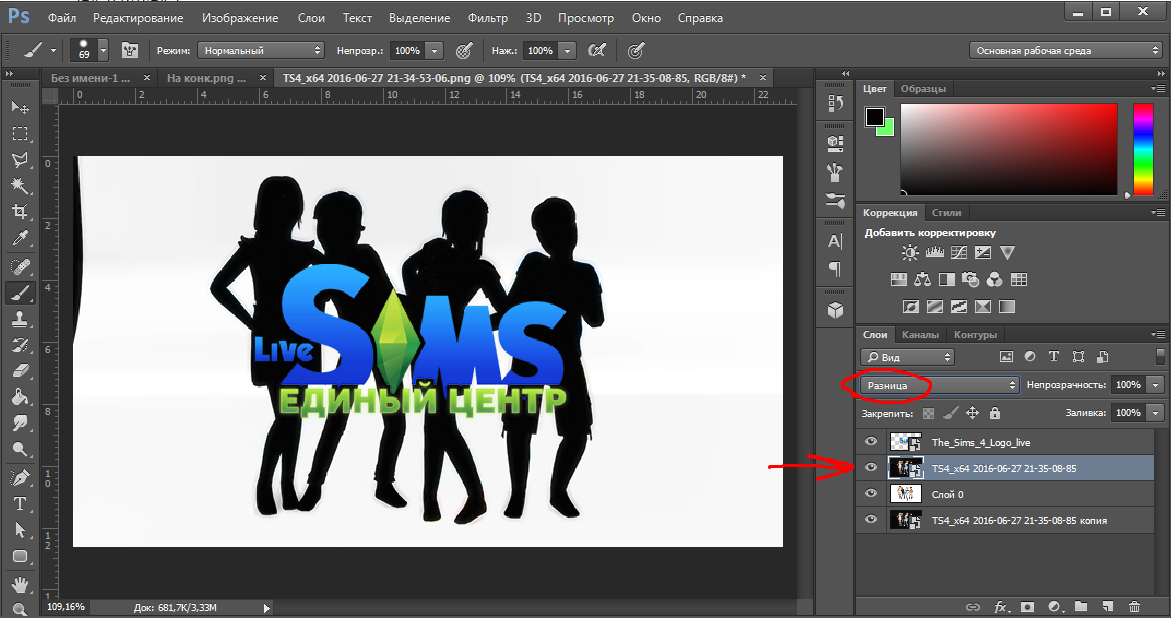
Task: Open the Режим blend mode dropdown
Action: [261, 51]
